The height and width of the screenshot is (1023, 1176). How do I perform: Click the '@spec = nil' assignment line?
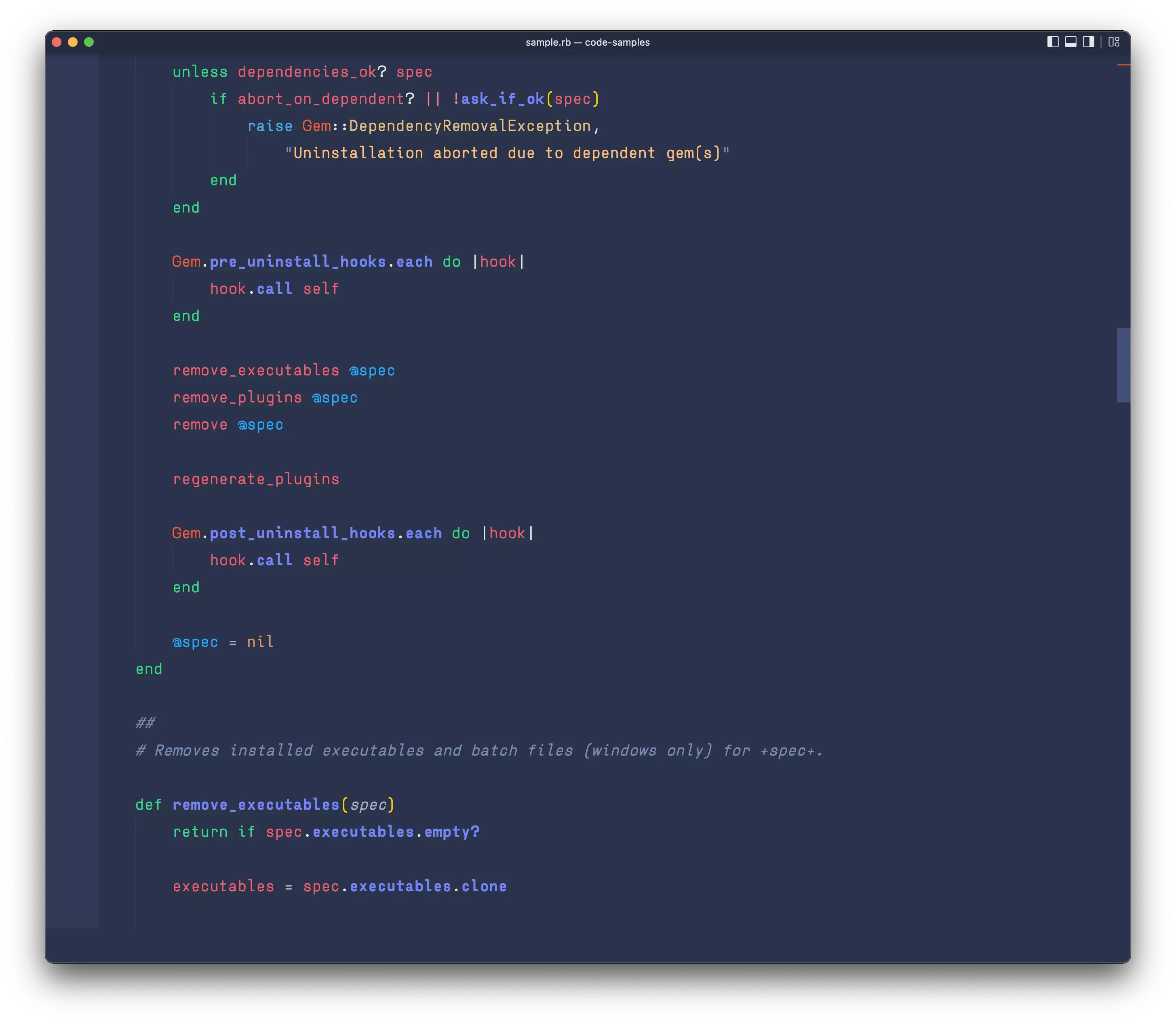click(x=223, y=642)
